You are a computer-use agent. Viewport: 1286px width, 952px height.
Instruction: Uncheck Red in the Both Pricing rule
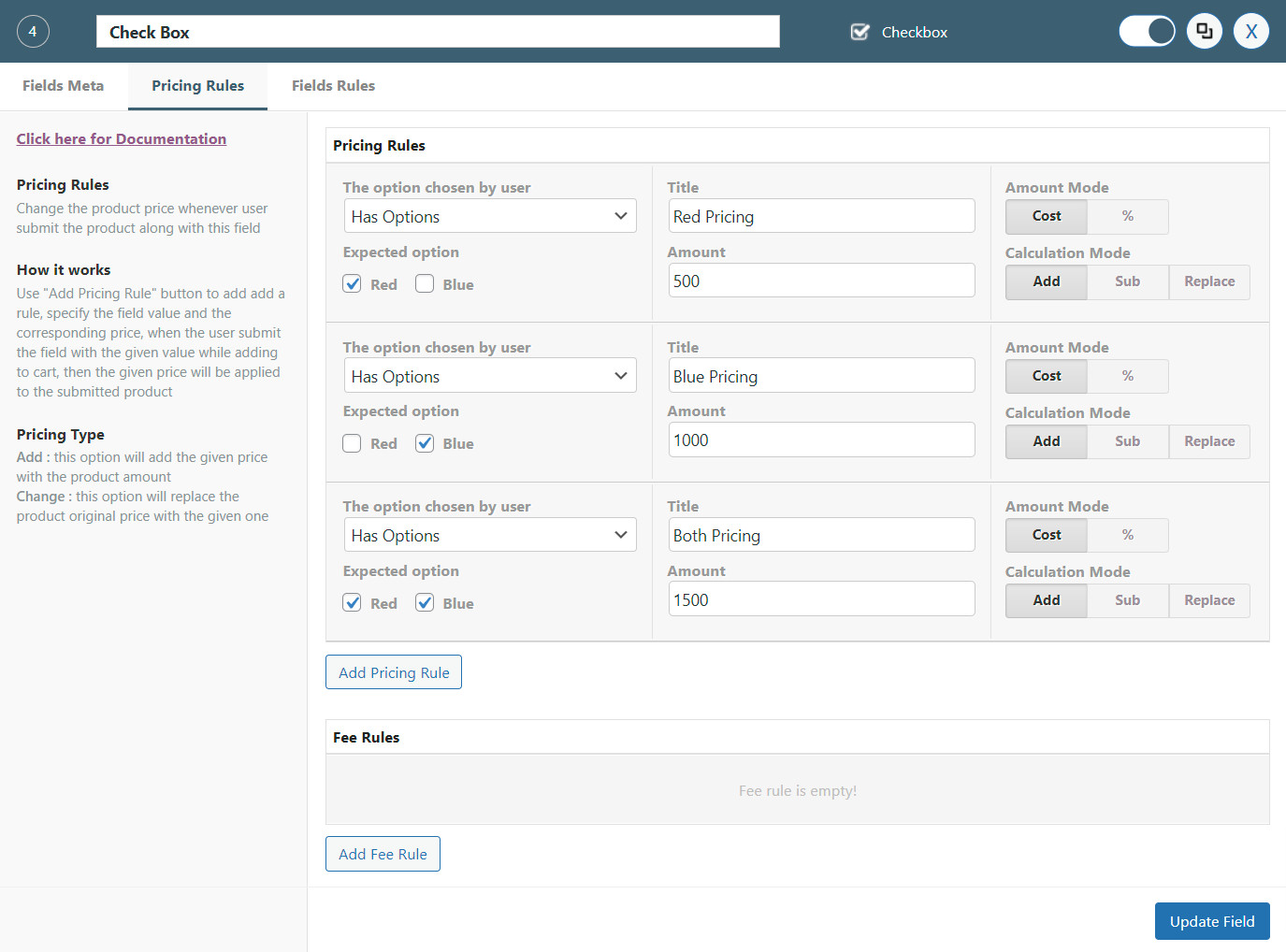(352, 603)
